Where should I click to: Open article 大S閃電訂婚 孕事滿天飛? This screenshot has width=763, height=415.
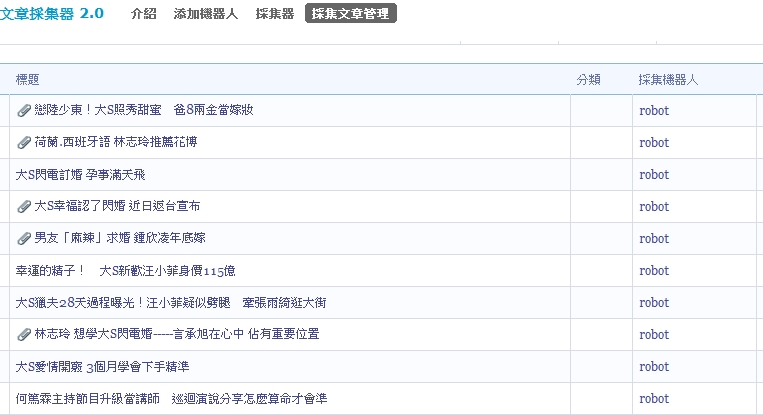pos(81,175)
